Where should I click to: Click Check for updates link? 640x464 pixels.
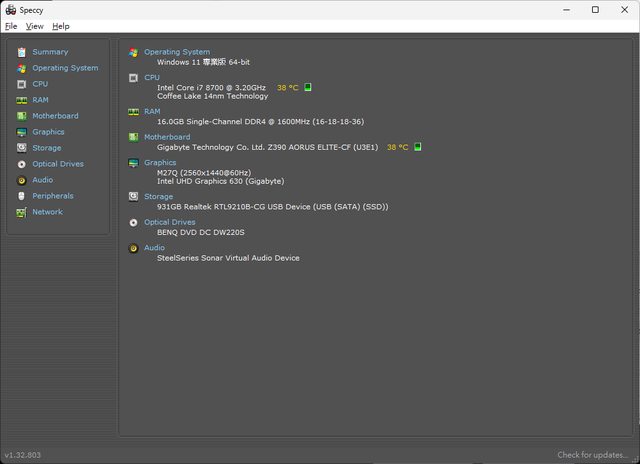click(593, 455)
